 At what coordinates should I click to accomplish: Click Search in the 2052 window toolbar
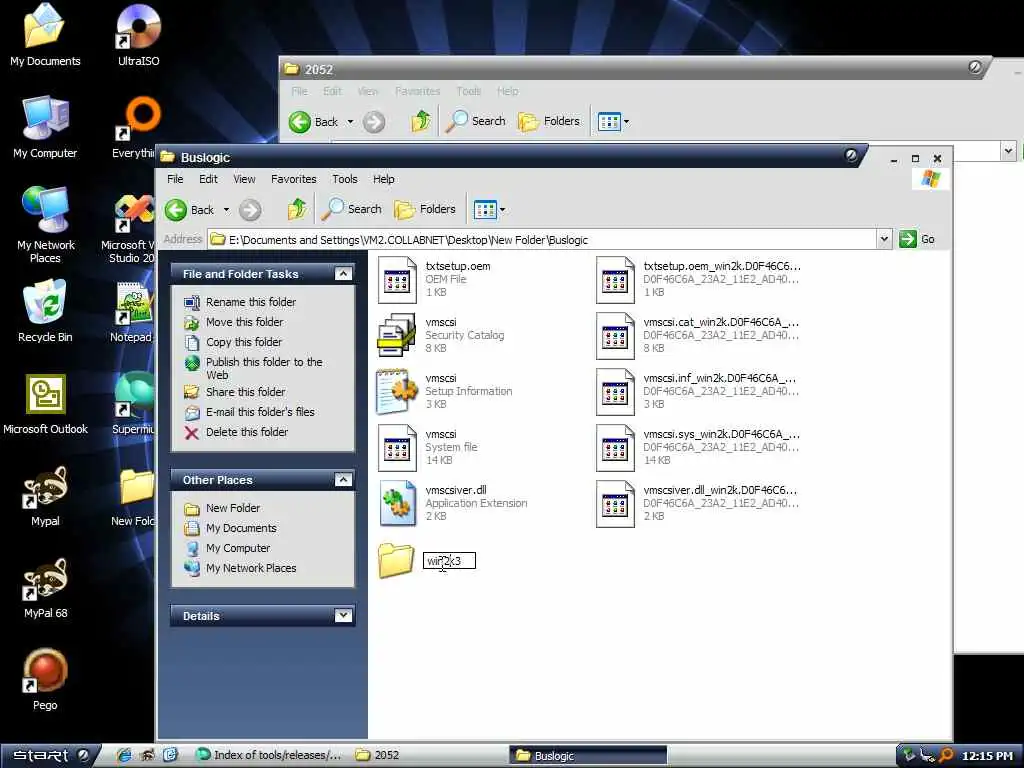[475, 121]
